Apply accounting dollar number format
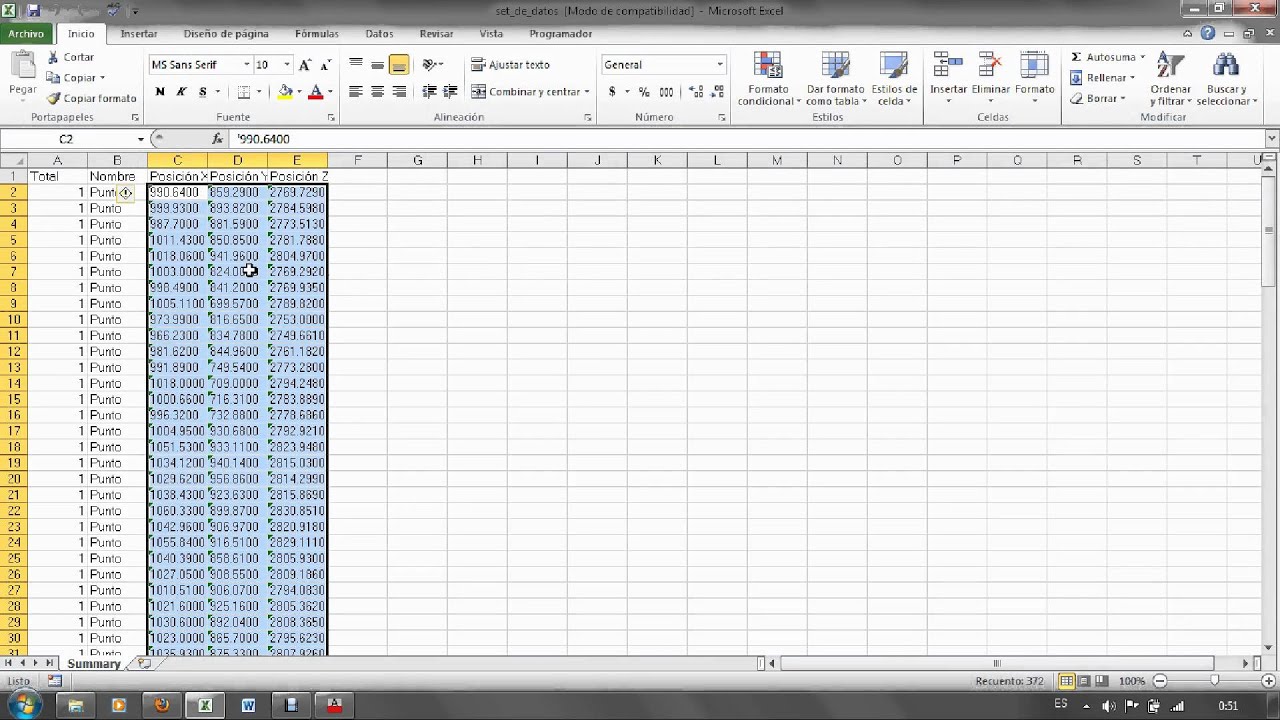 [x=612, y=92]
